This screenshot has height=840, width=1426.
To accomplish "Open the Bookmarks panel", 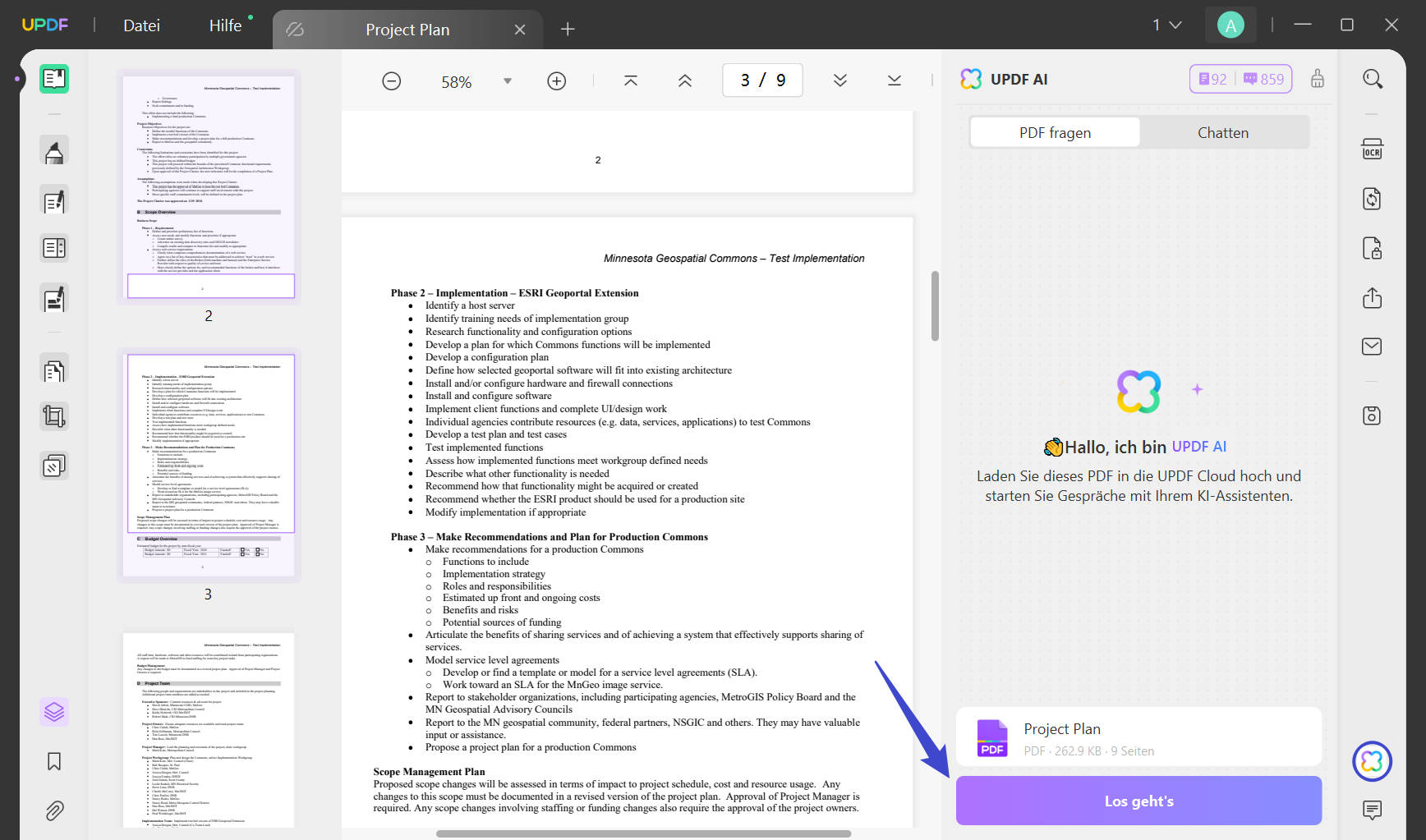I will [x=54, y=761].
